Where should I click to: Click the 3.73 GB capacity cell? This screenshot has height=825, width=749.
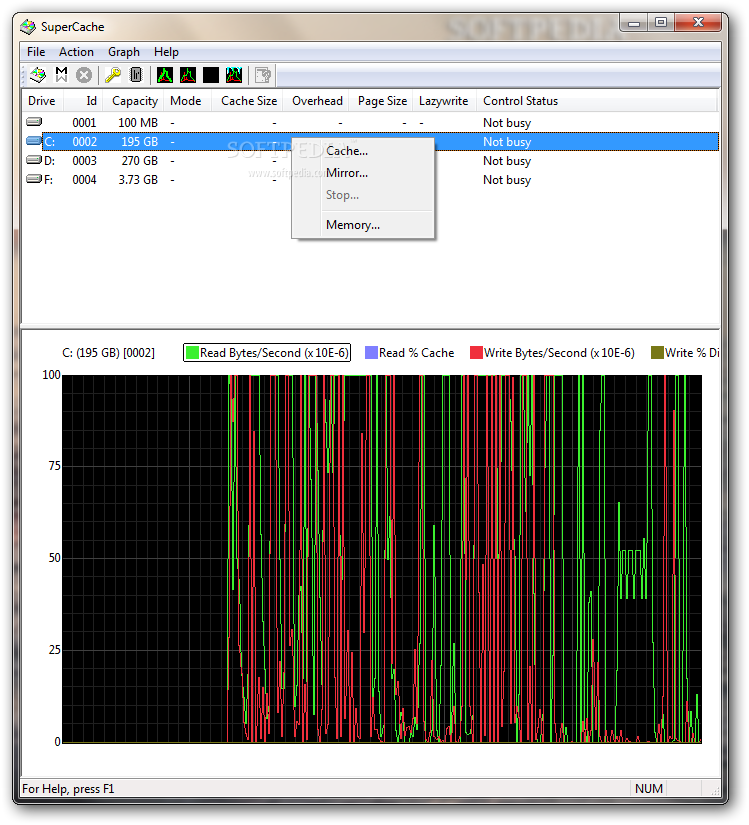click(x=138, y=179)
